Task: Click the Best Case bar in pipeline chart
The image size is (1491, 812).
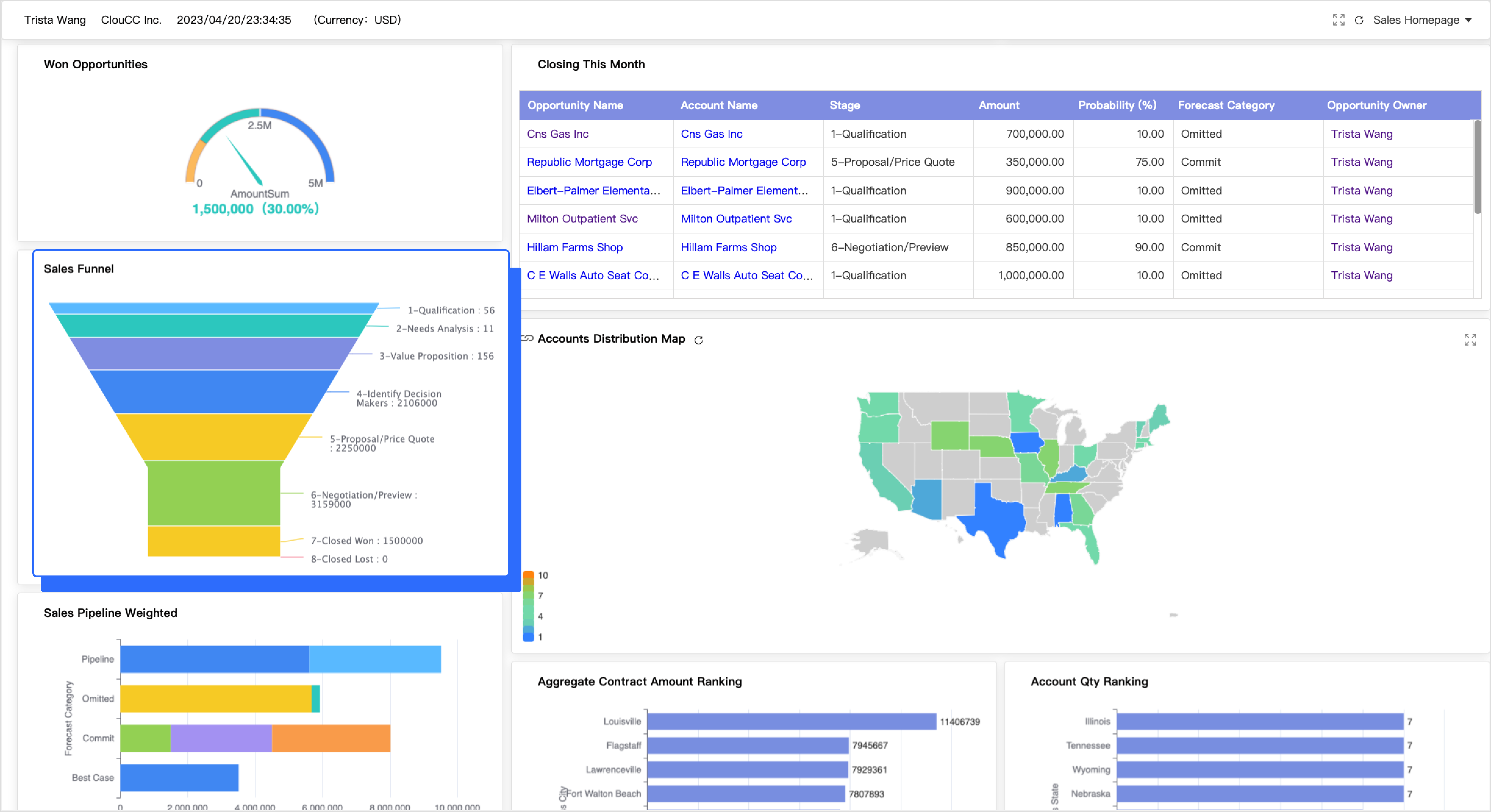Action: pos(179,777)
